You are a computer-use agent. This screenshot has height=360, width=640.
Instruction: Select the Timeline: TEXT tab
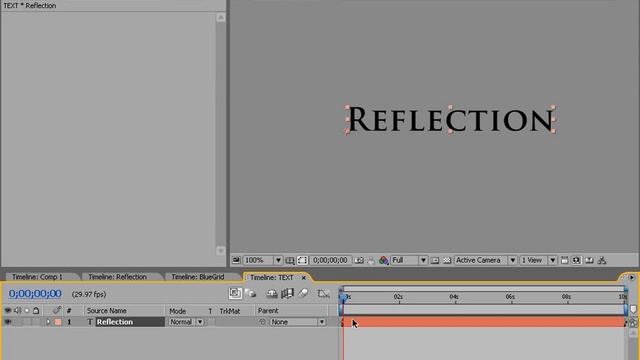click(x=271, y=277)
